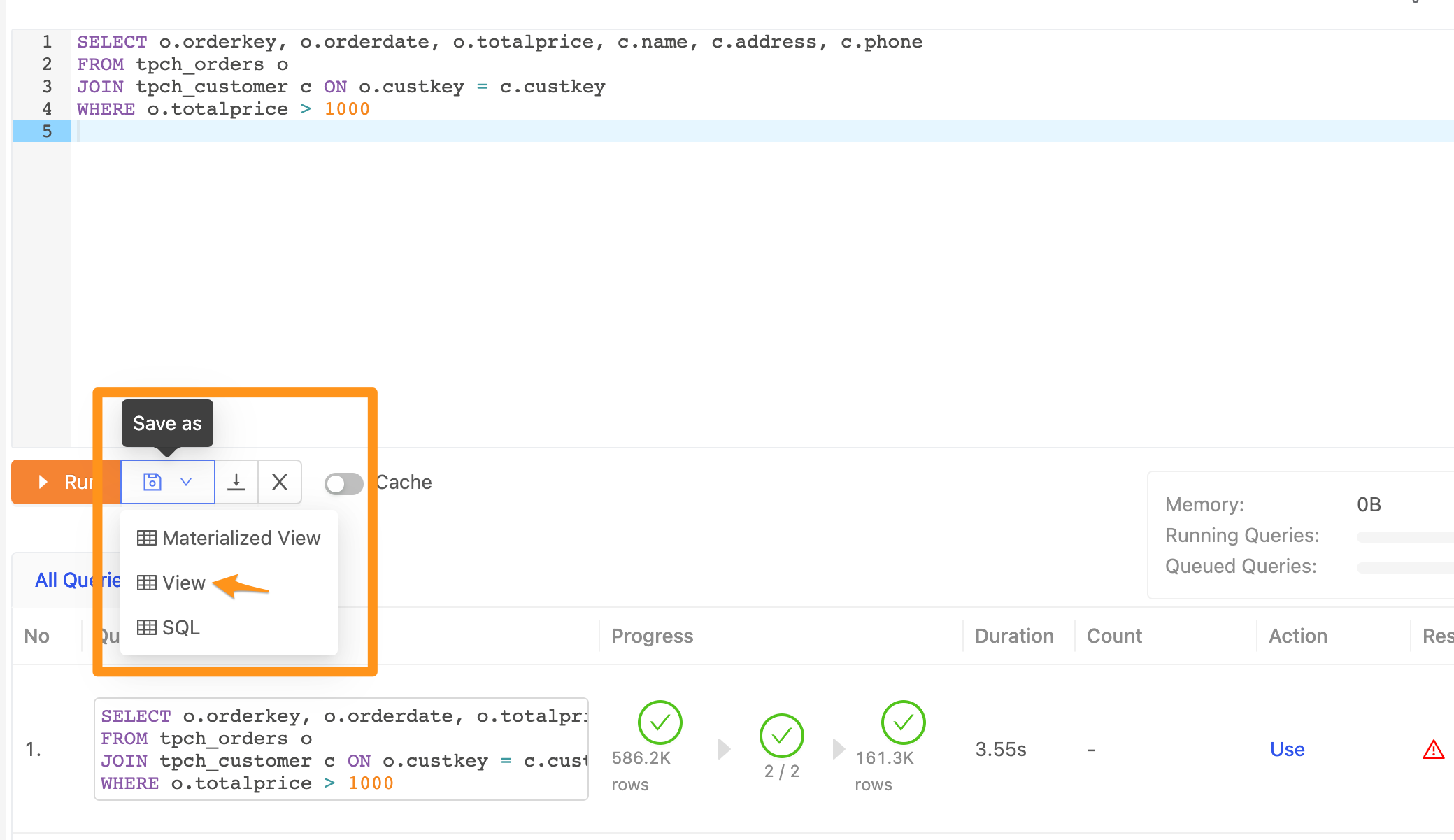Click the second progress step arrow

click(x=839, y=749)
